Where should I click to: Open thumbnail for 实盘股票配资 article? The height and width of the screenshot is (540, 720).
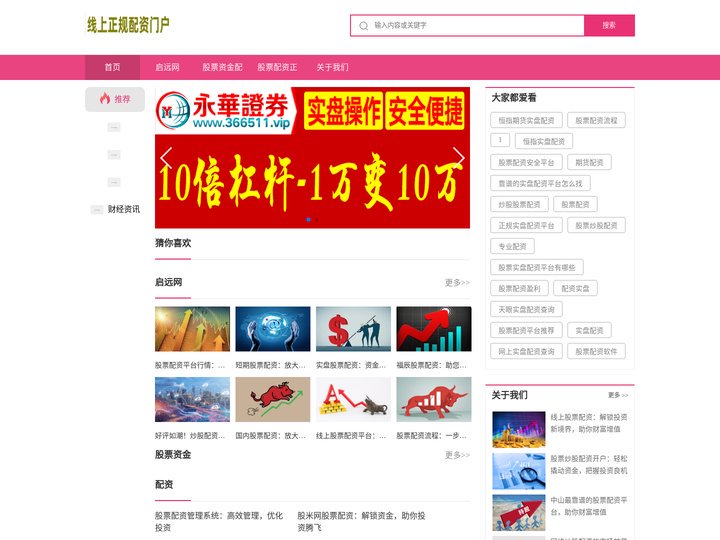(x=353, y=329)
